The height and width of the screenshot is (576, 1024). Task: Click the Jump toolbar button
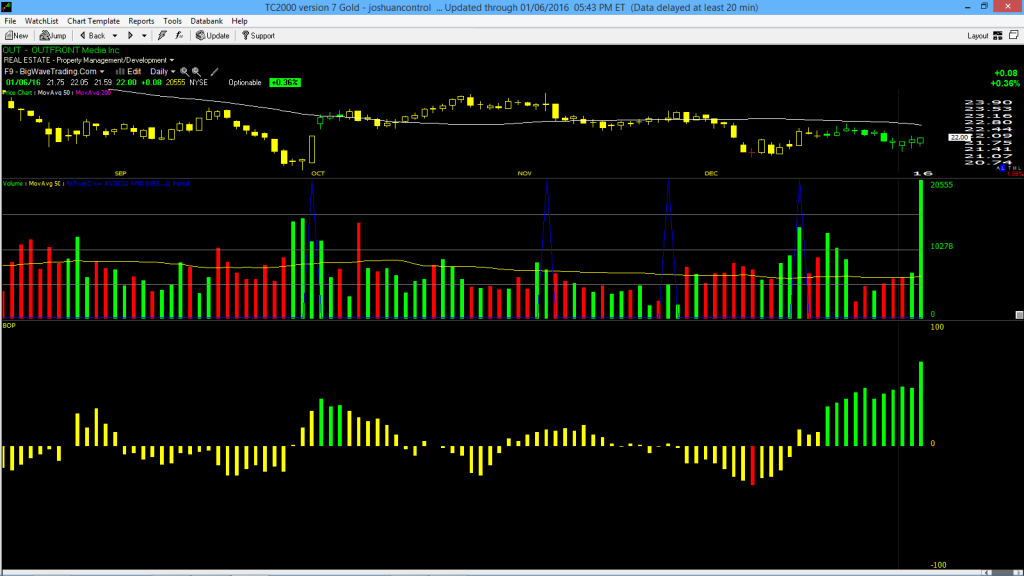coord(53,35)
